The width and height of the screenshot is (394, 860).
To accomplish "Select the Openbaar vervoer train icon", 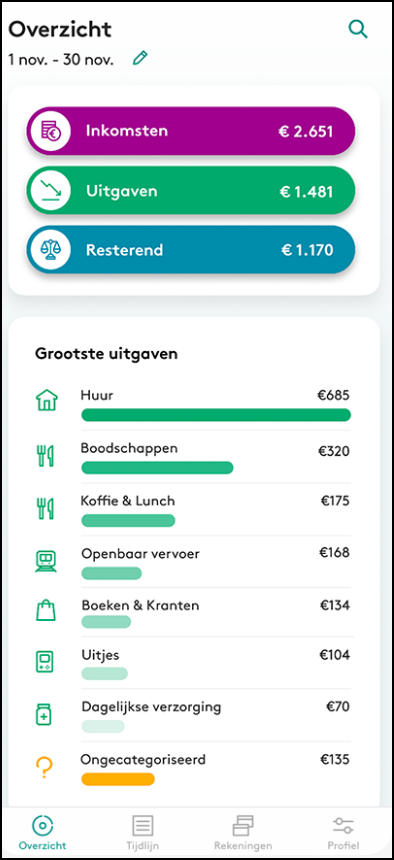I will 46,562.
